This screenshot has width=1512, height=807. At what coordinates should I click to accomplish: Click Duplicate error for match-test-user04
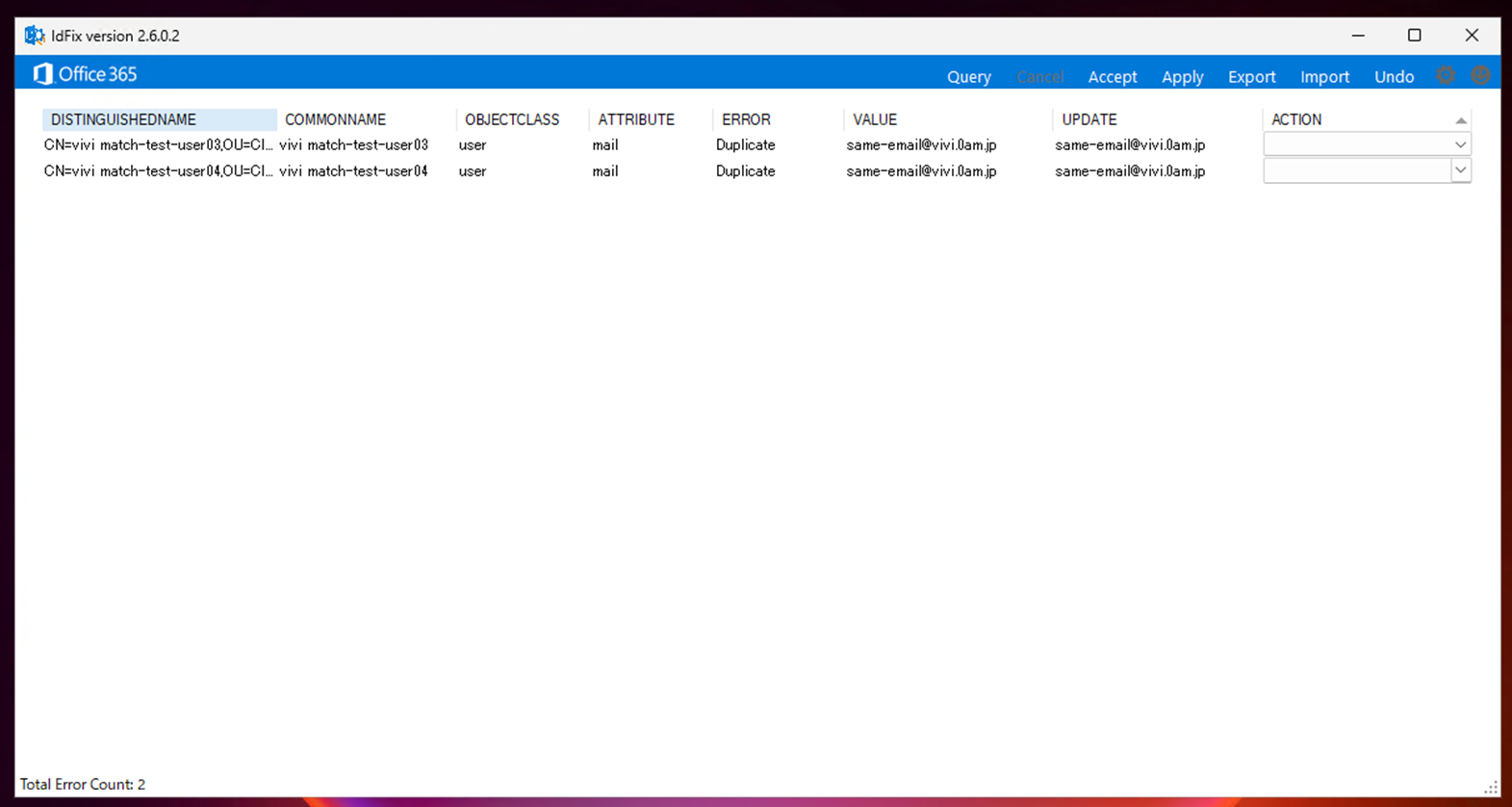pos(745,170)
